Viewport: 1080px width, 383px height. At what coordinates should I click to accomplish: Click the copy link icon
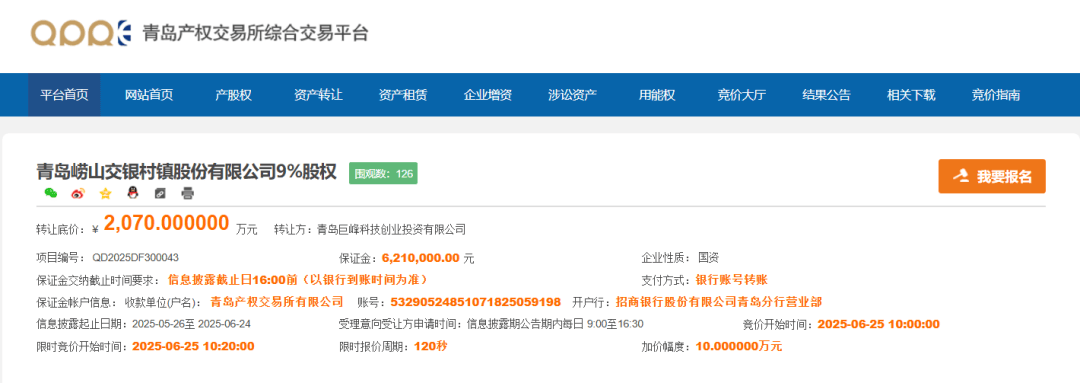160,193
